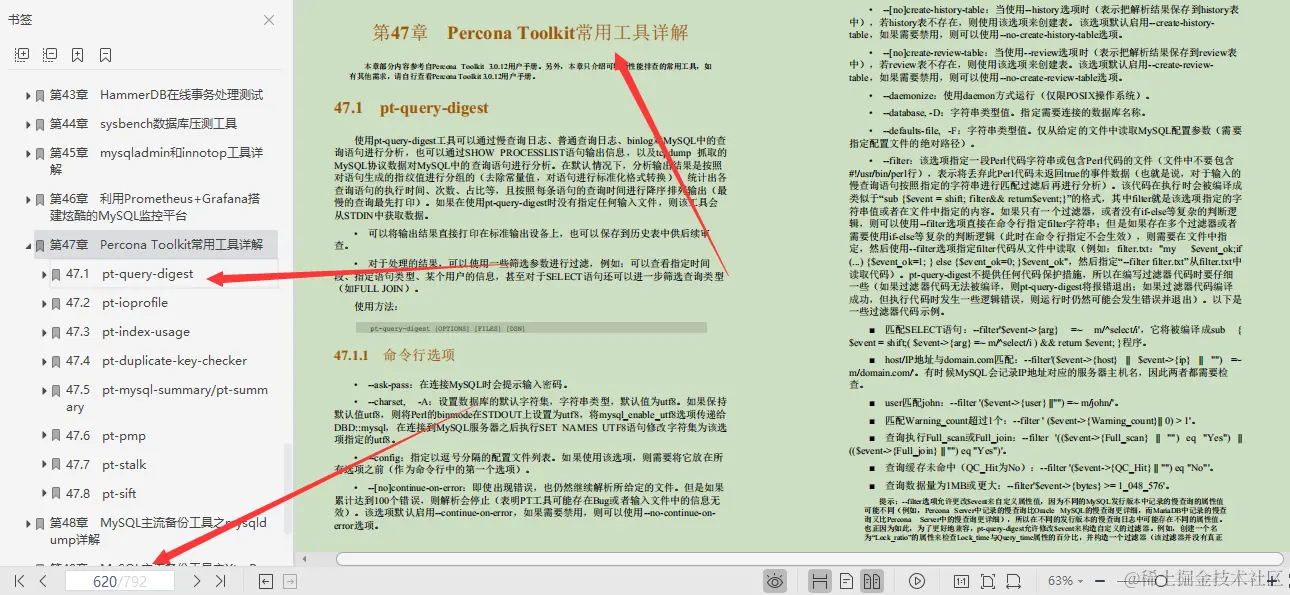Select the 47.3 pt-index-usage bookmark
Viewport: 1290px width, 595px height.
pyautogui.click(x=128, y=332)
